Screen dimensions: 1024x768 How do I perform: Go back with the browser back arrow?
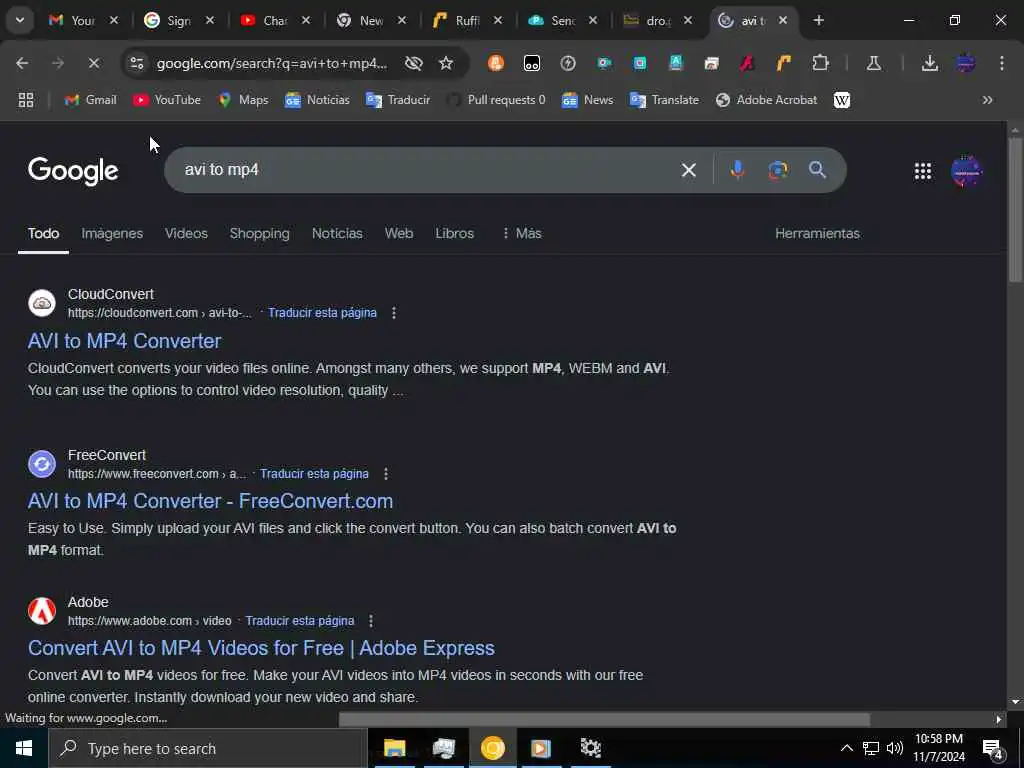click(x=22, y=63)
